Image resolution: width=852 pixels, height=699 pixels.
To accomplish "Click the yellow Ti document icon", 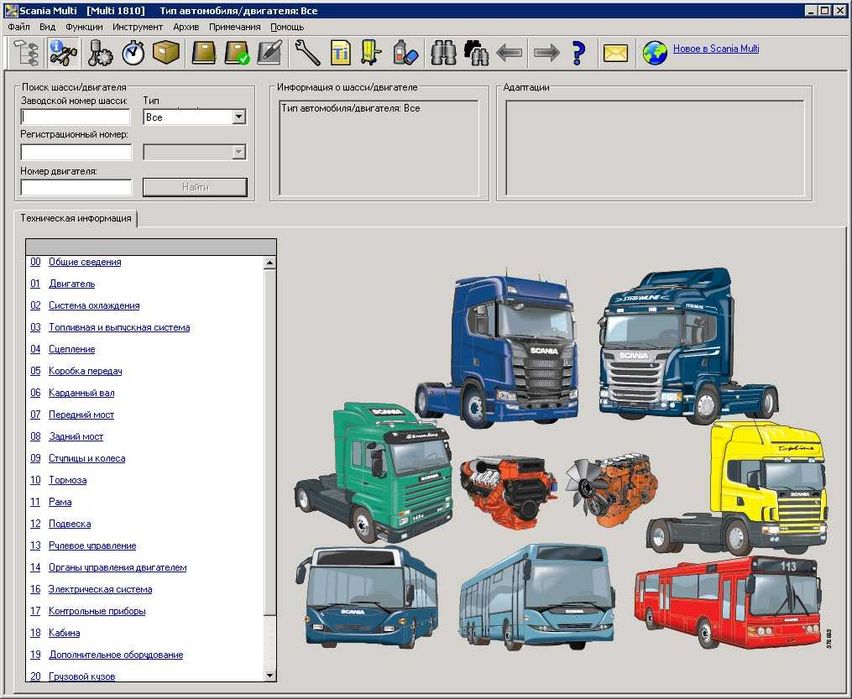I will (341, 52).
